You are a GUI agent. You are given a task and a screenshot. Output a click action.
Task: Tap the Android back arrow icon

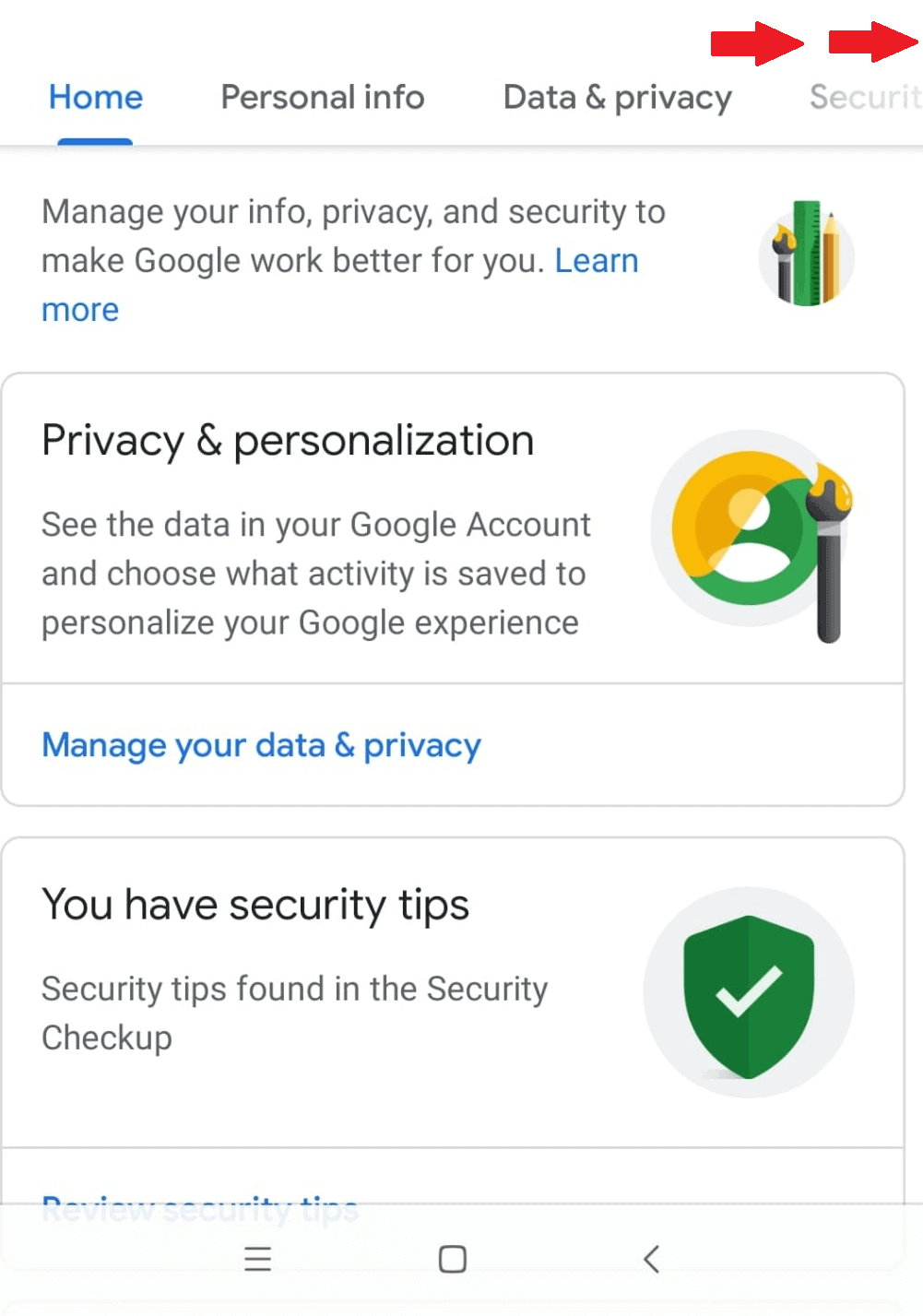(x=651, y=1259)
